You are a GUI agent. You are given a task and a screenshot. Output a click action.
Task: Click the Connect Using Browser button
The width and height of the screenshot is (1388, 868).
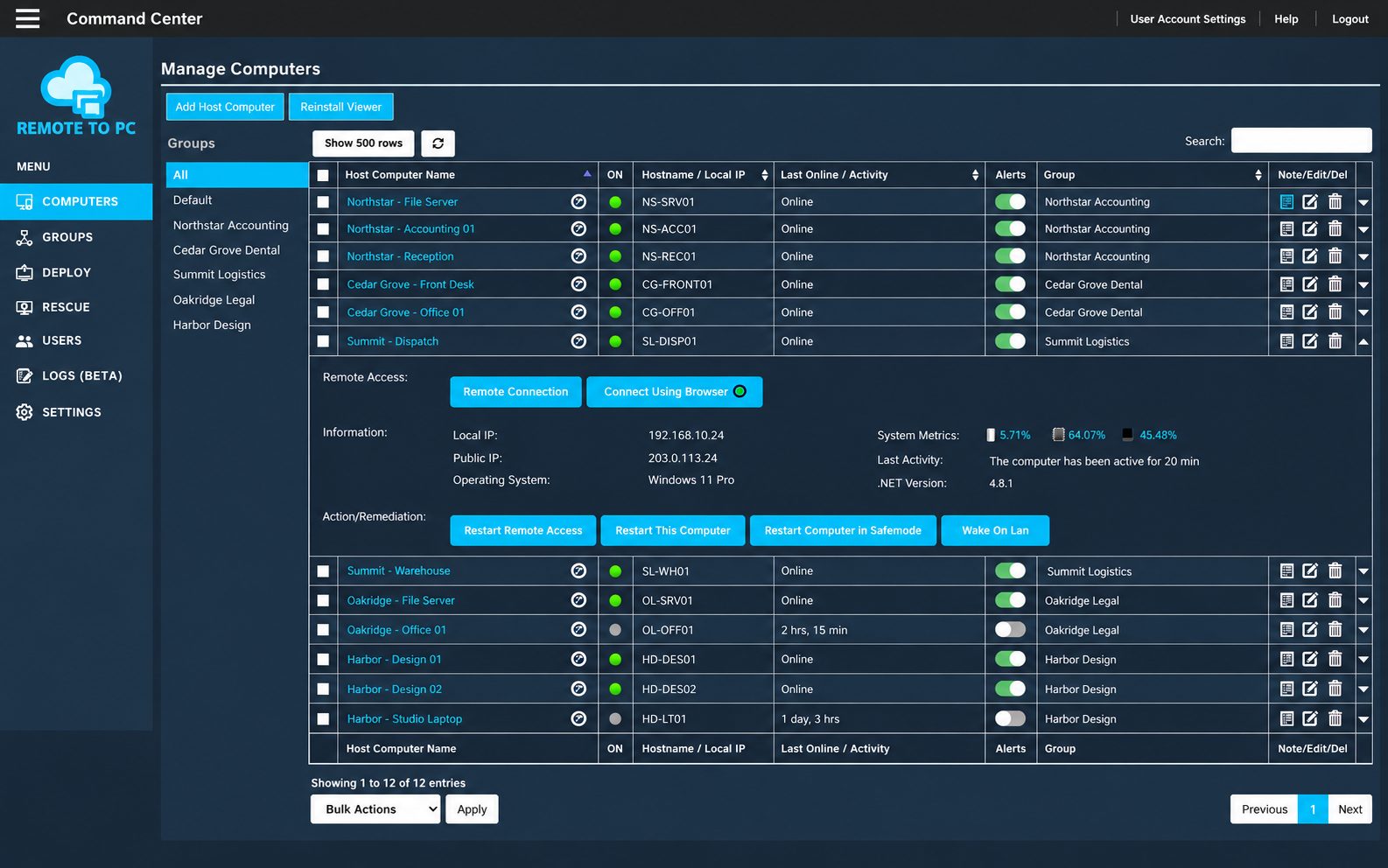point(675,392)
